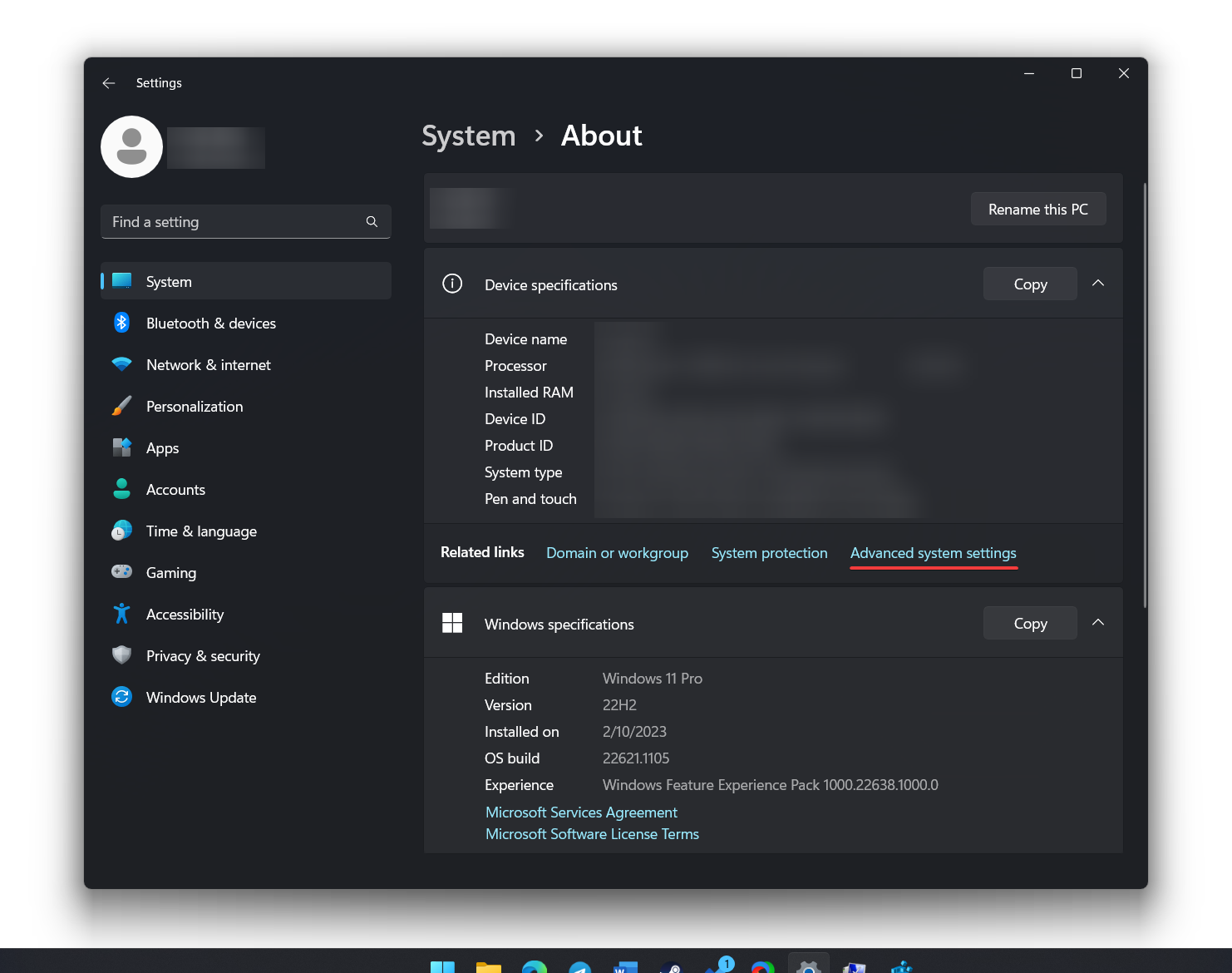Click the Installed RAM label
The image size is (1232, 973).
pos(529,393)
